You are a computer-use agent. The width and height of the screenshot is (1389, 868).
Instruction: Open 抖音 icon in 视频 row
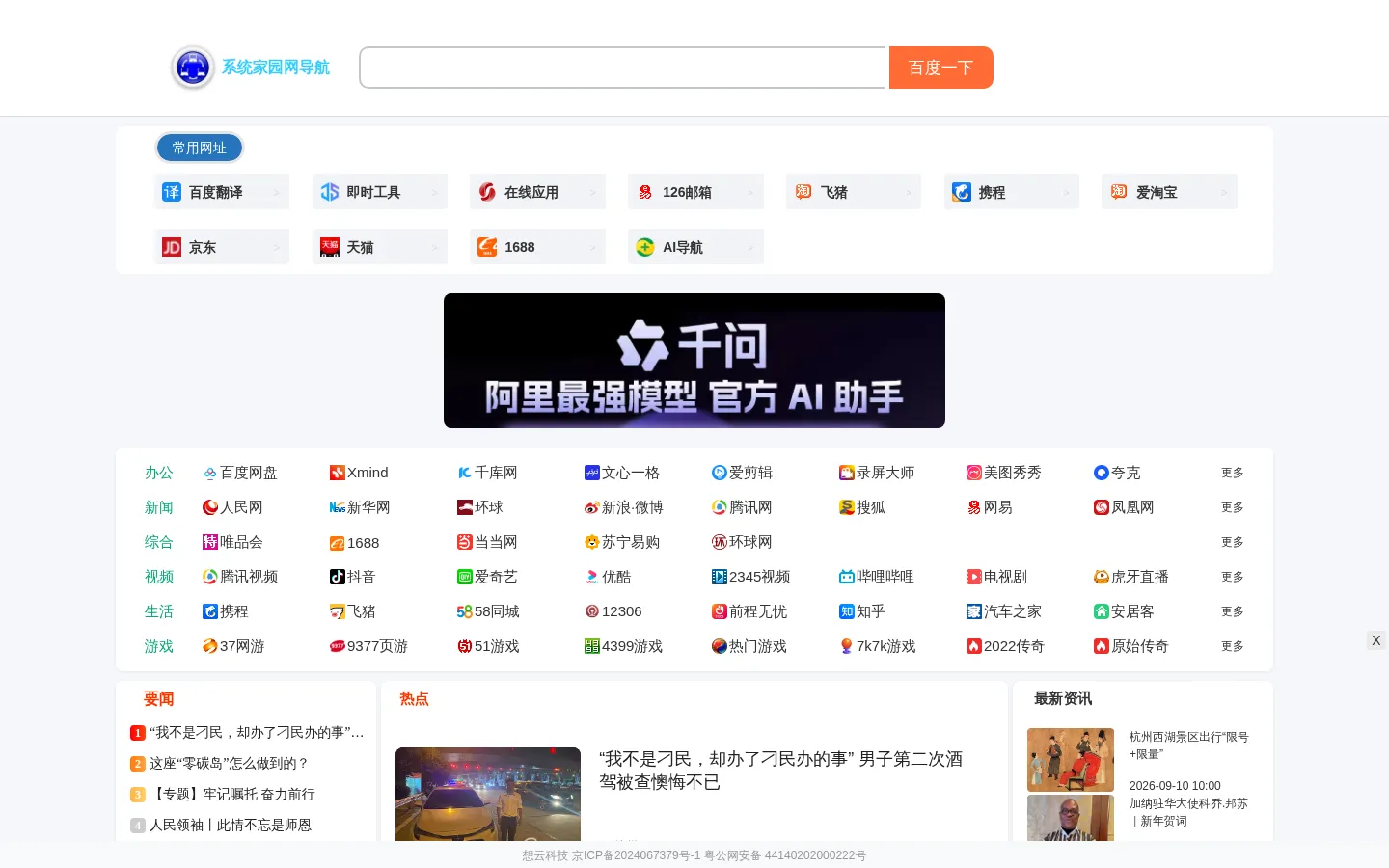338,577
